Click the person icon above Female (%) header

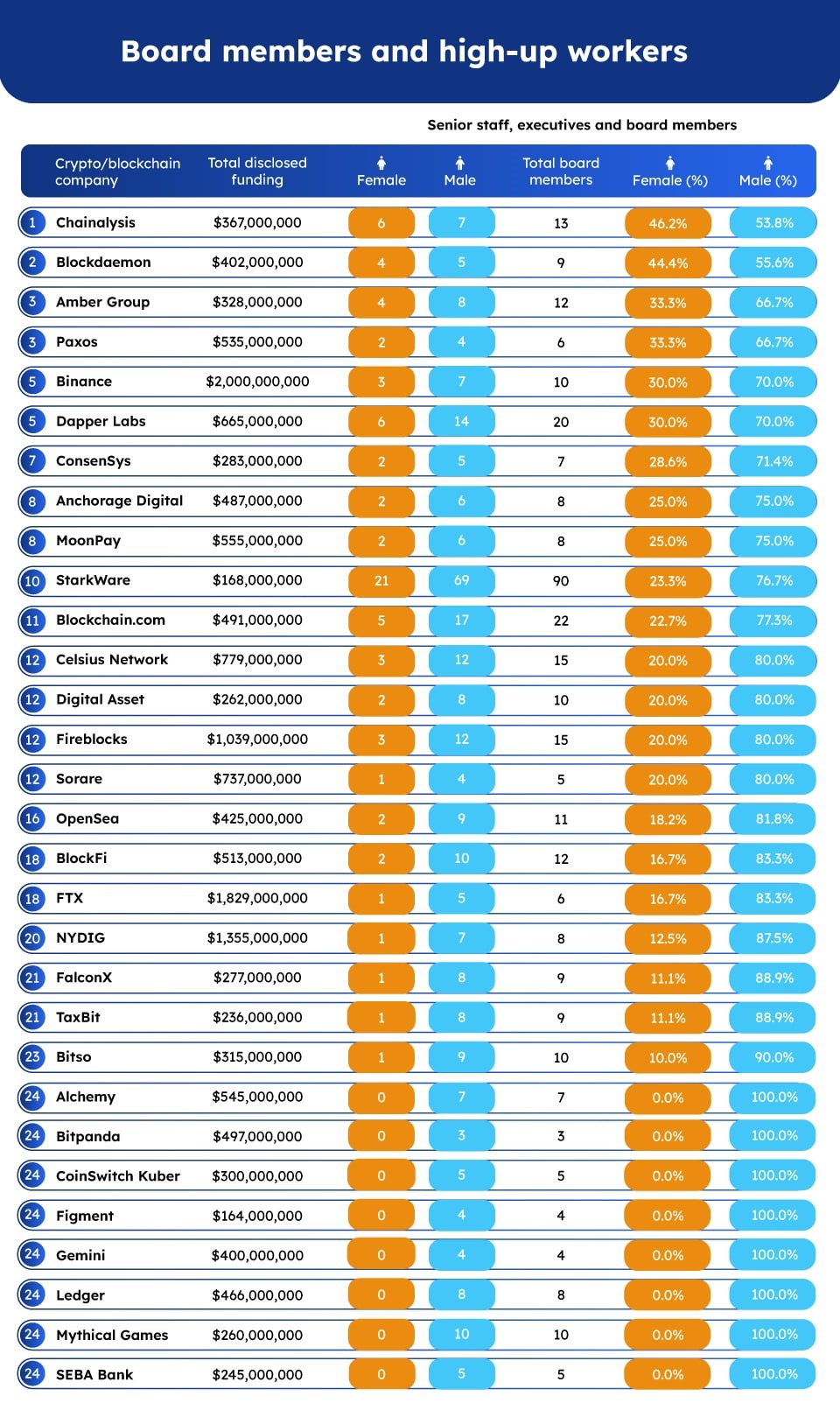[x=670, y=163]
